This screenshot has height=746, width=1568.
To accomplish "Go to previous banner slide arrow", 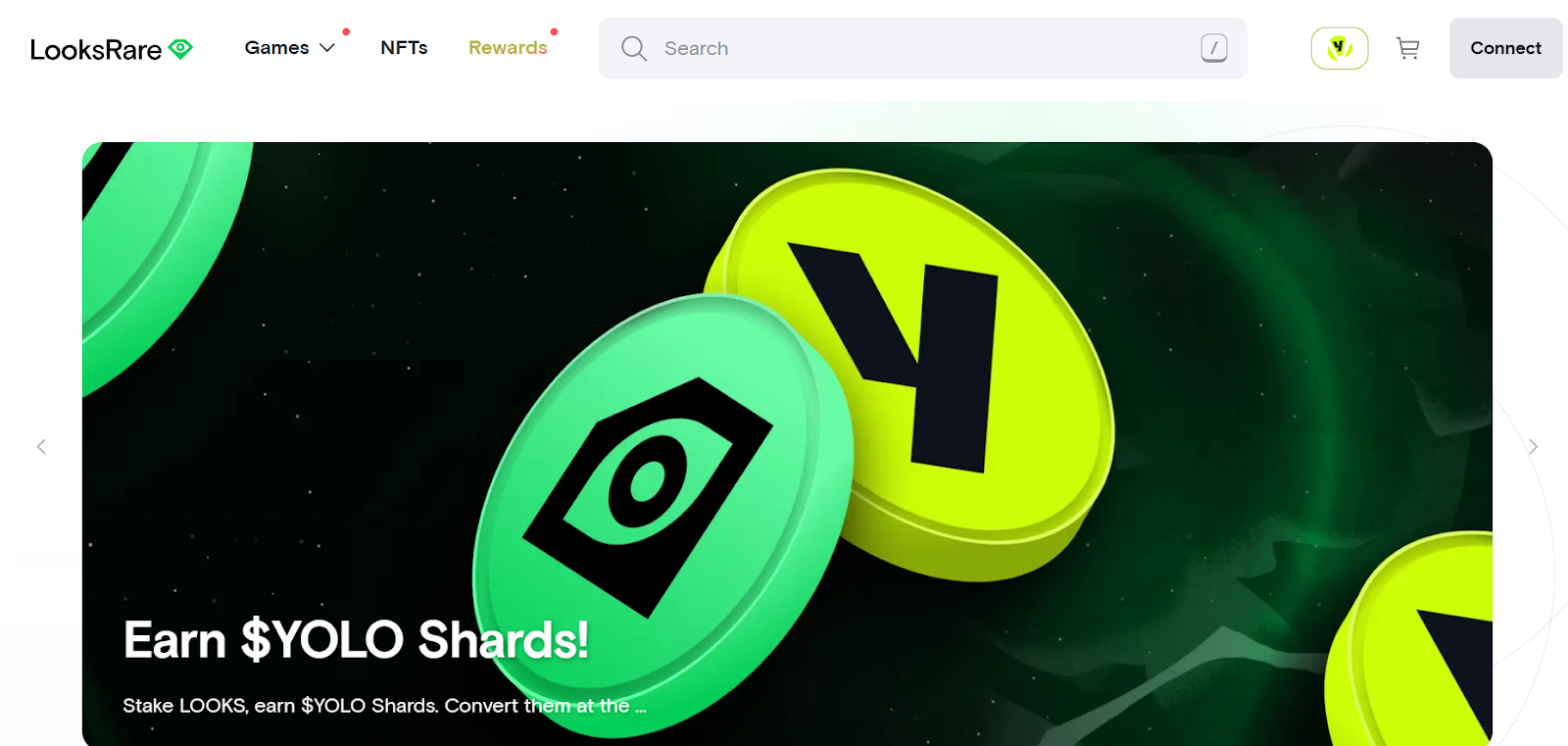I will [x=41, y=447].
